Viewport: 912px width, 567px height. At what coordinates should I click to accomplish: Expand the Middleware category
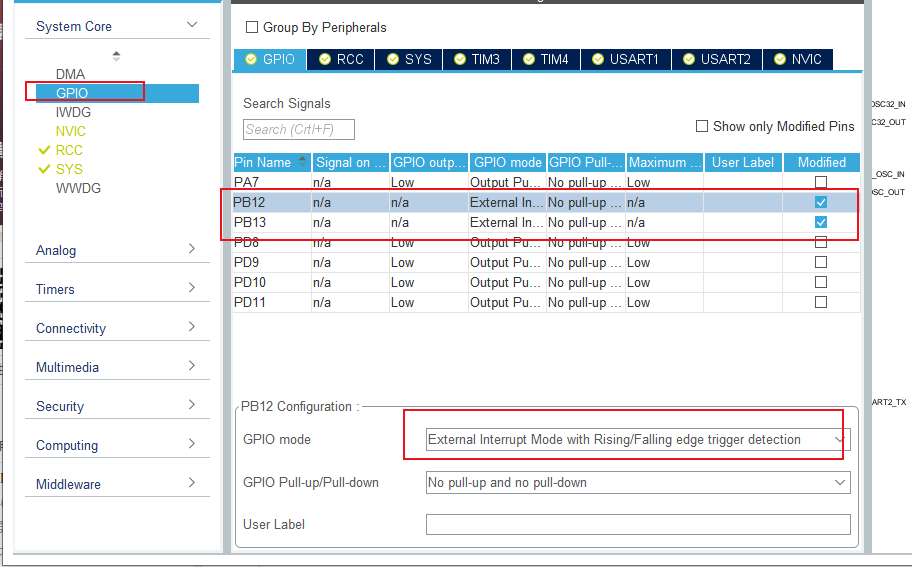click(x=192, y=482)
